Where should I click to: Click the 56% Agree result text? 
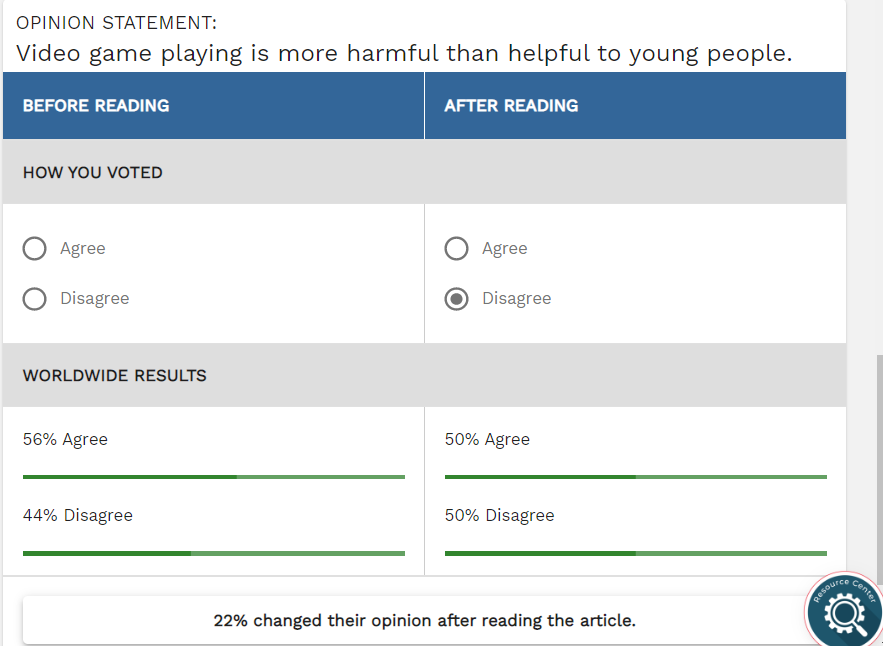point(65,440)
